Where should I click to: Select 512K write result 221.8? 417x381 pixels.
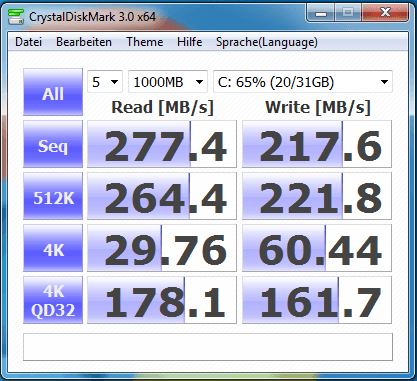click(x=317, y=196)
